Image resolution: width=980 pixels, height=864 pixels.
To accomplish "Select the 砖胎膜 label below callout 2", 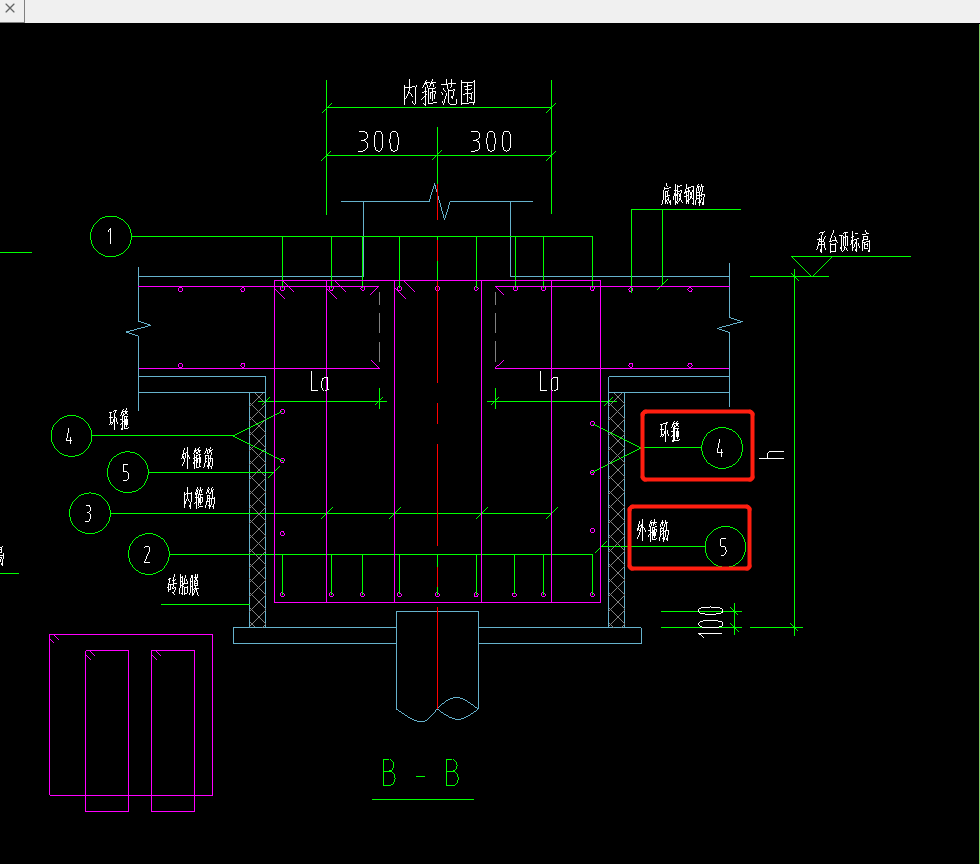I will [x=183, y=585].
